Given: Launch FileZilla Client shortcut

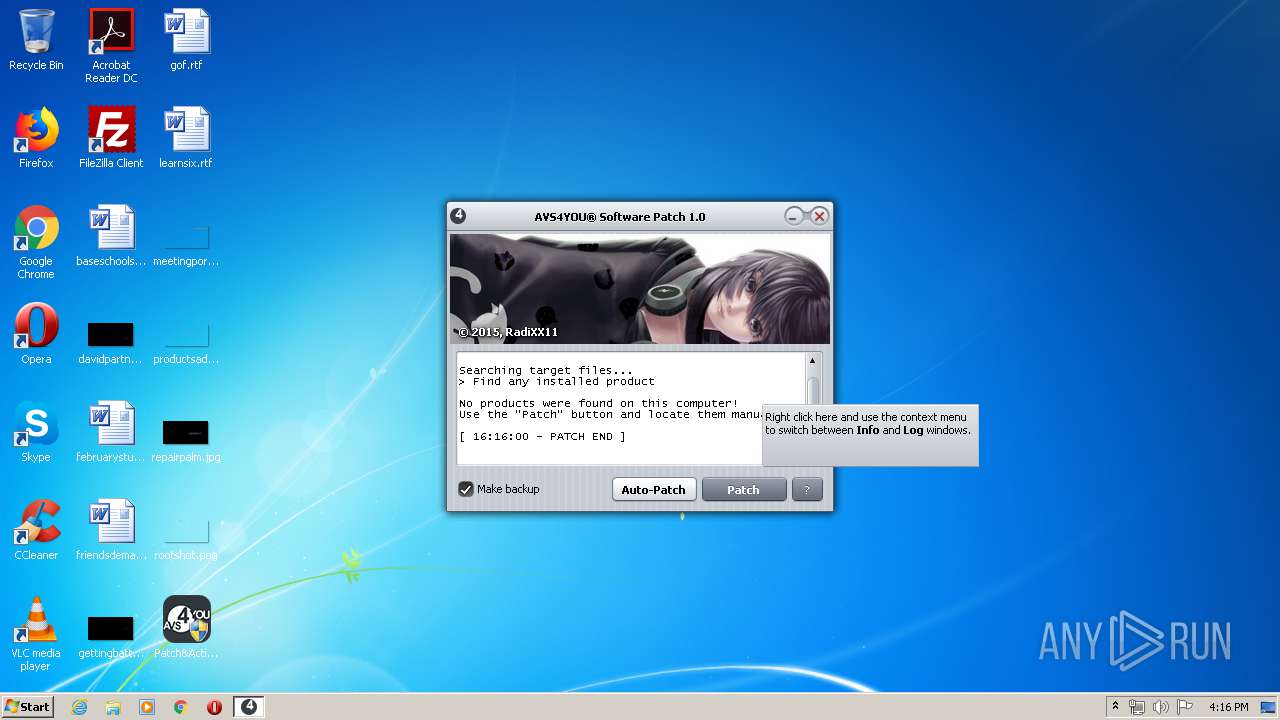Looking at the screenshot, I should tap(111, 138).
